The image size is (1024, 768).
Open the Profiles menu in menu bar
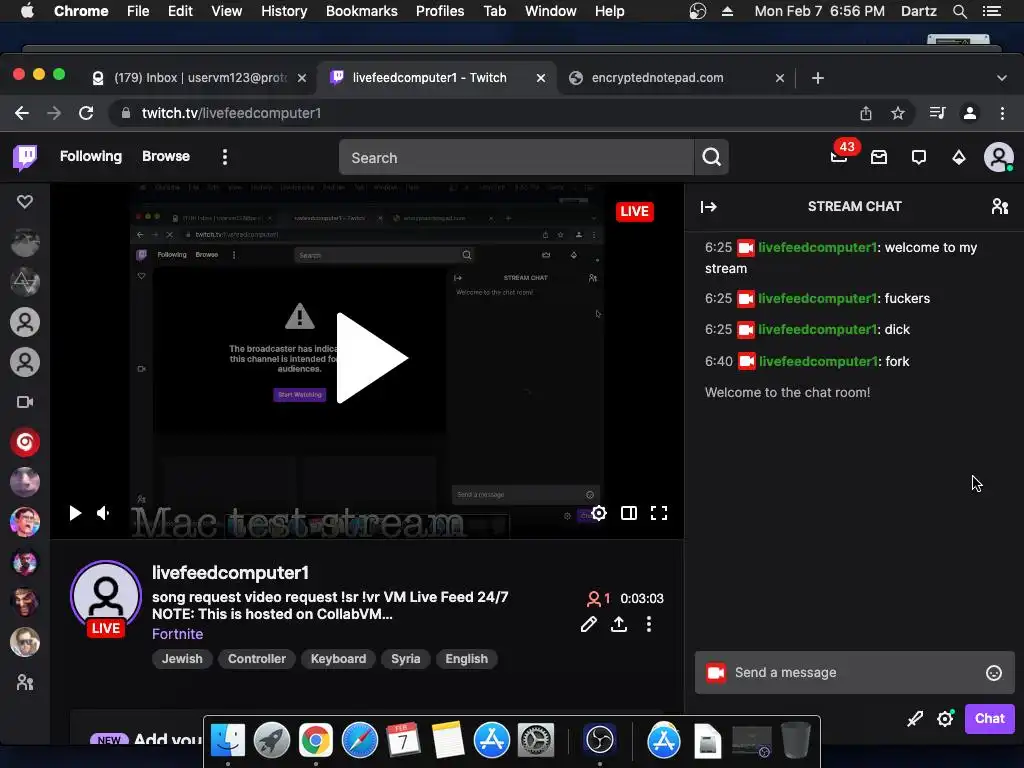[x=440, y=11]
